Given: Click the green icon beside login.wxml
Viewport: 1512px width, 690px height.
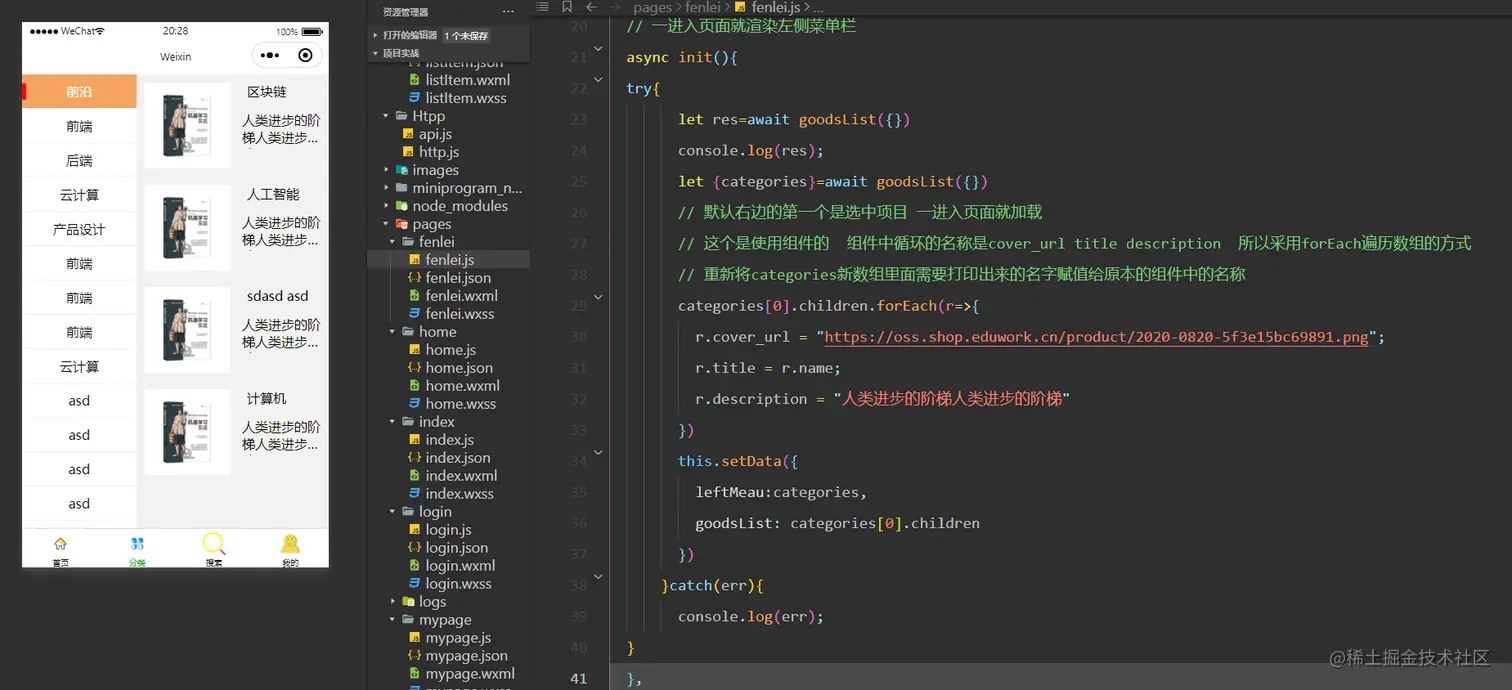Looking at the screenshot, I should (414, 566).
